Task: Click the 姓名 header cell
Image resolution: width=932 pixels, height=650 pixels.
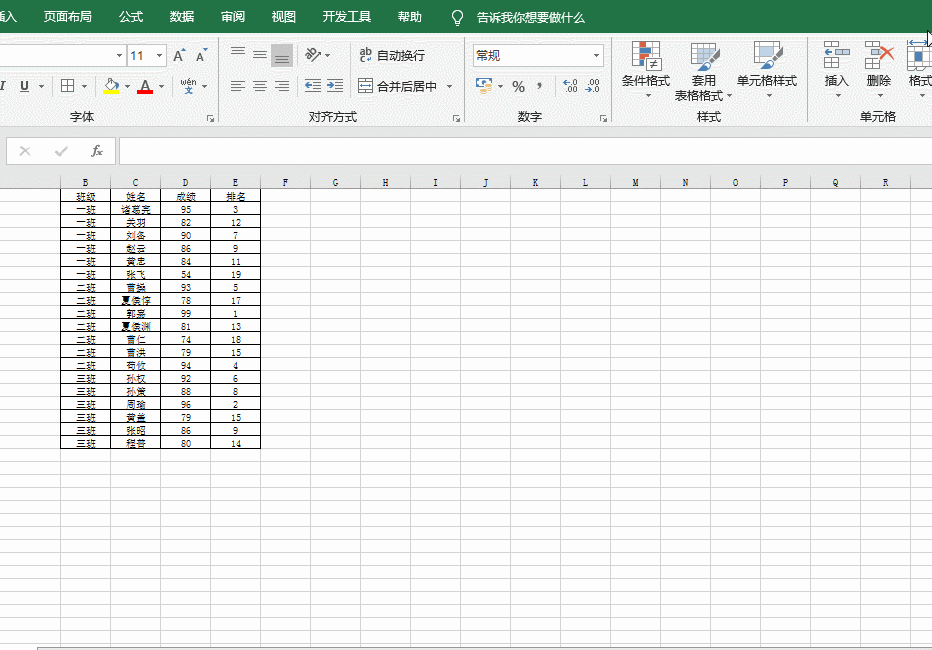Action: pos(136,196)
